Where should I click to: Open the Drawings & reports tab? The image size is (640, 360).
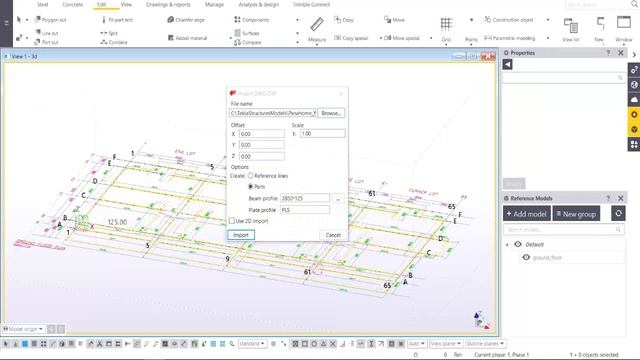click(x=168, y=4)
